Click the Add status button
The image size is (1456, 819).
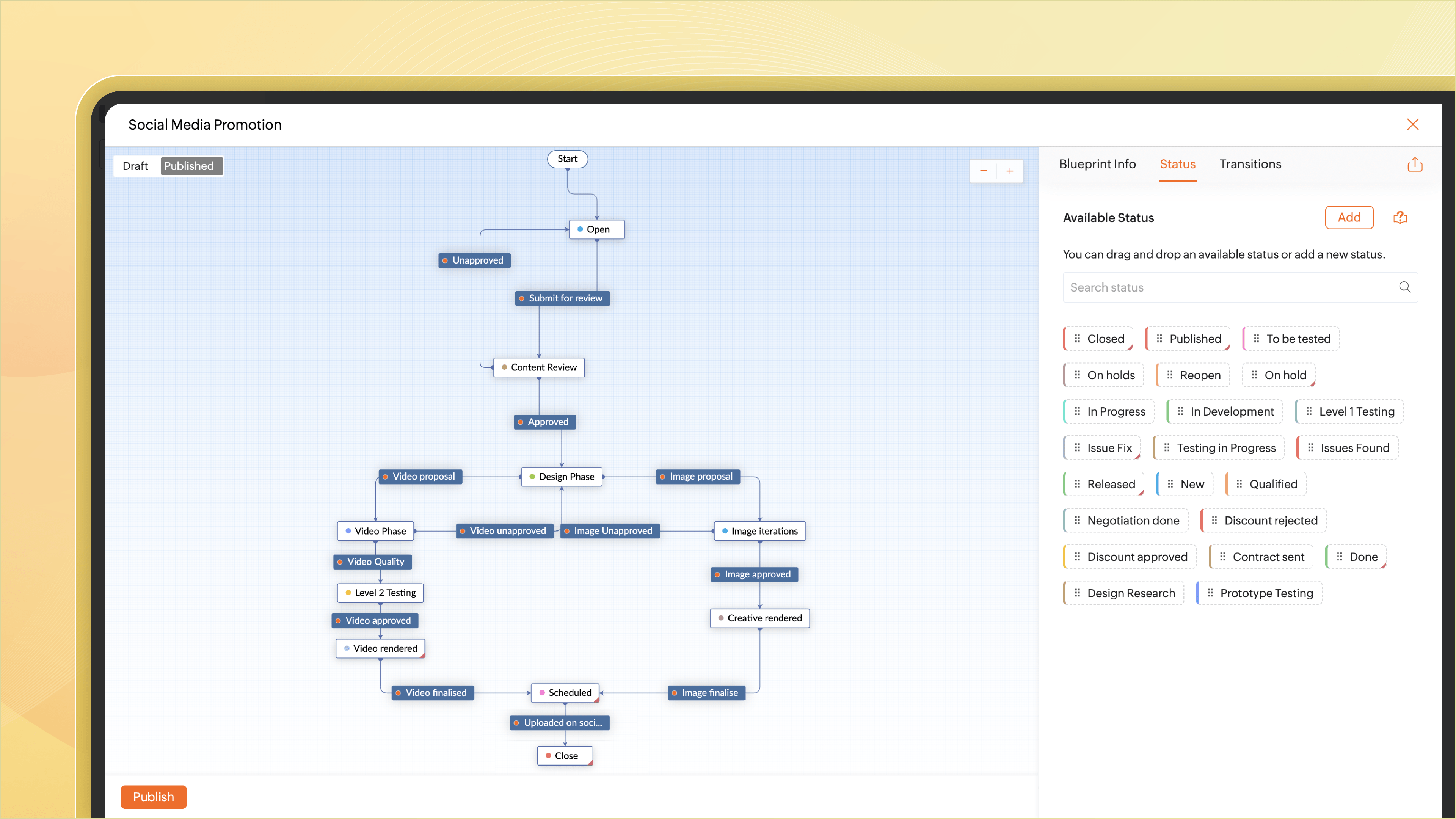point(1349,218)
